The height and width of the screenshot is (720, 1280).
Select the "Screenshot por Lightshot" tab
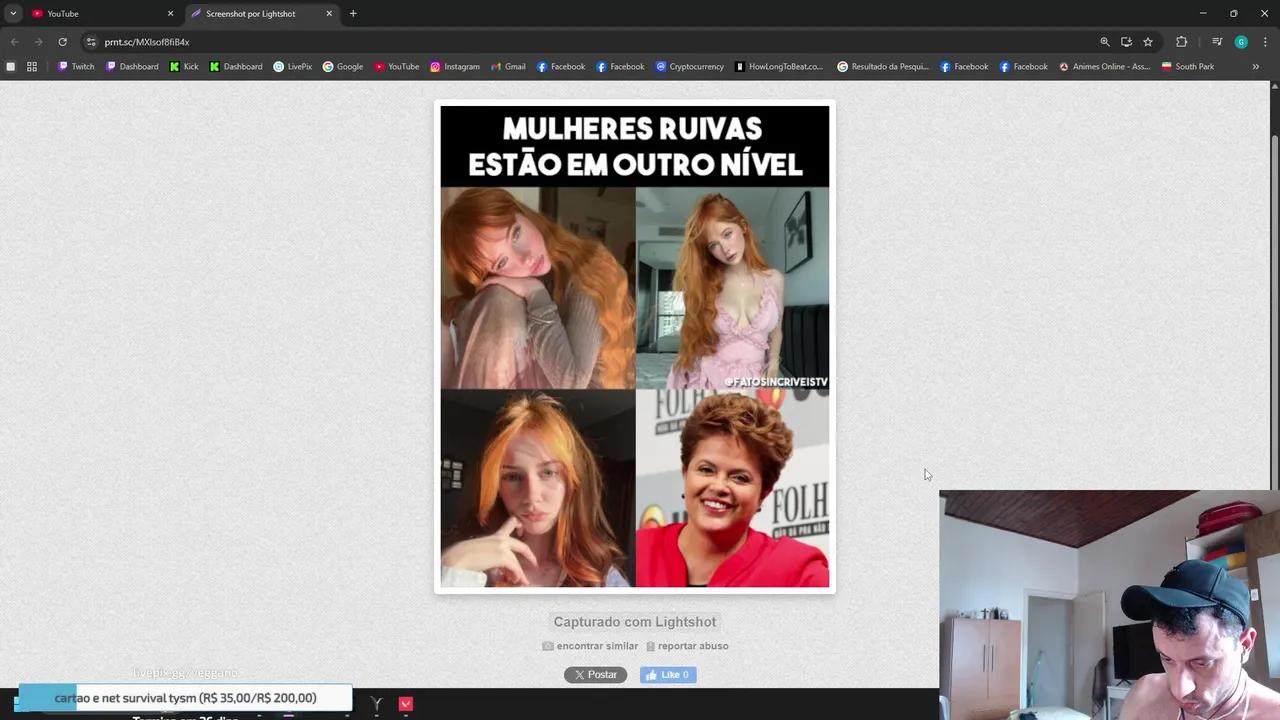point(250,13)
